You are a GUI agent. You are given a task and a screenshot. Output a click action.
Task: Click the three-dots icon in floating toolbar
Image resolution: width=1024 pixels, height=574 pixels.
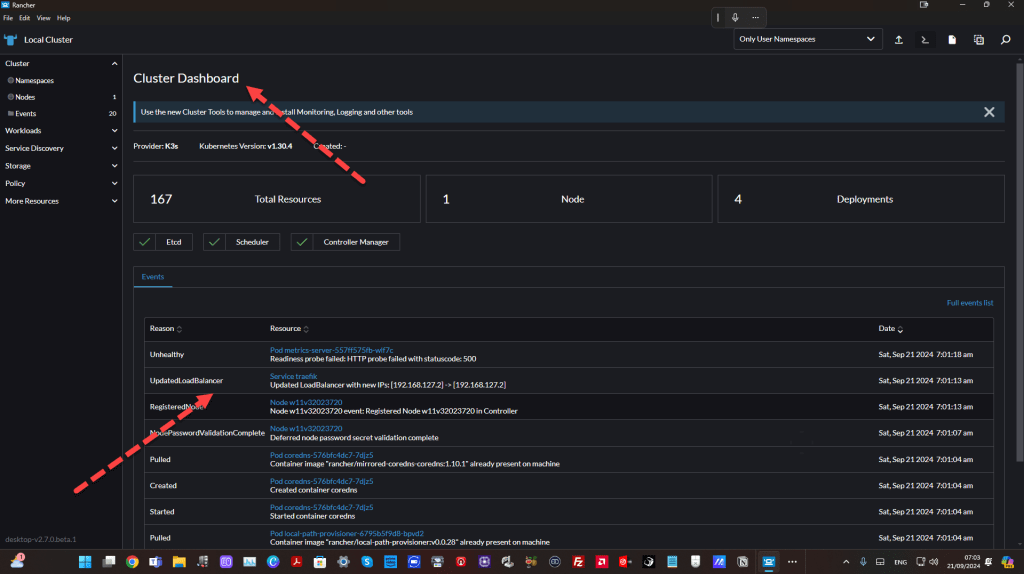tap(756, 18)
